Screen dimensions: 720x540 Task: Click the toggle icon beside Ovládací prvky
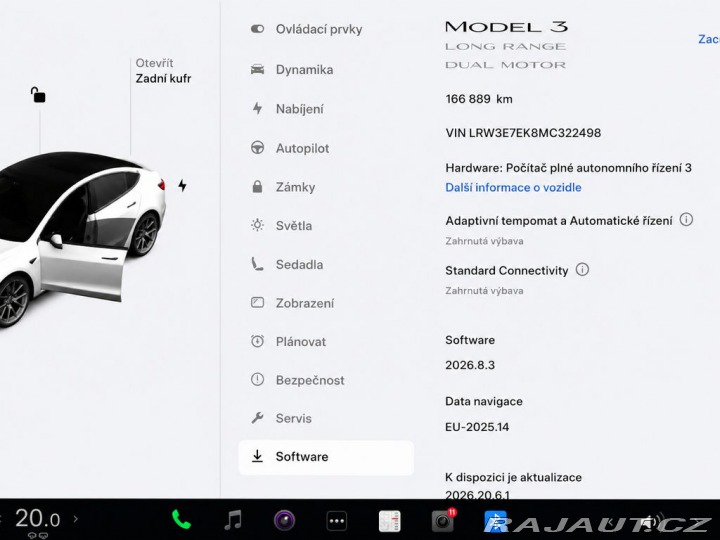pyautogui.click(x=257, y=29)
